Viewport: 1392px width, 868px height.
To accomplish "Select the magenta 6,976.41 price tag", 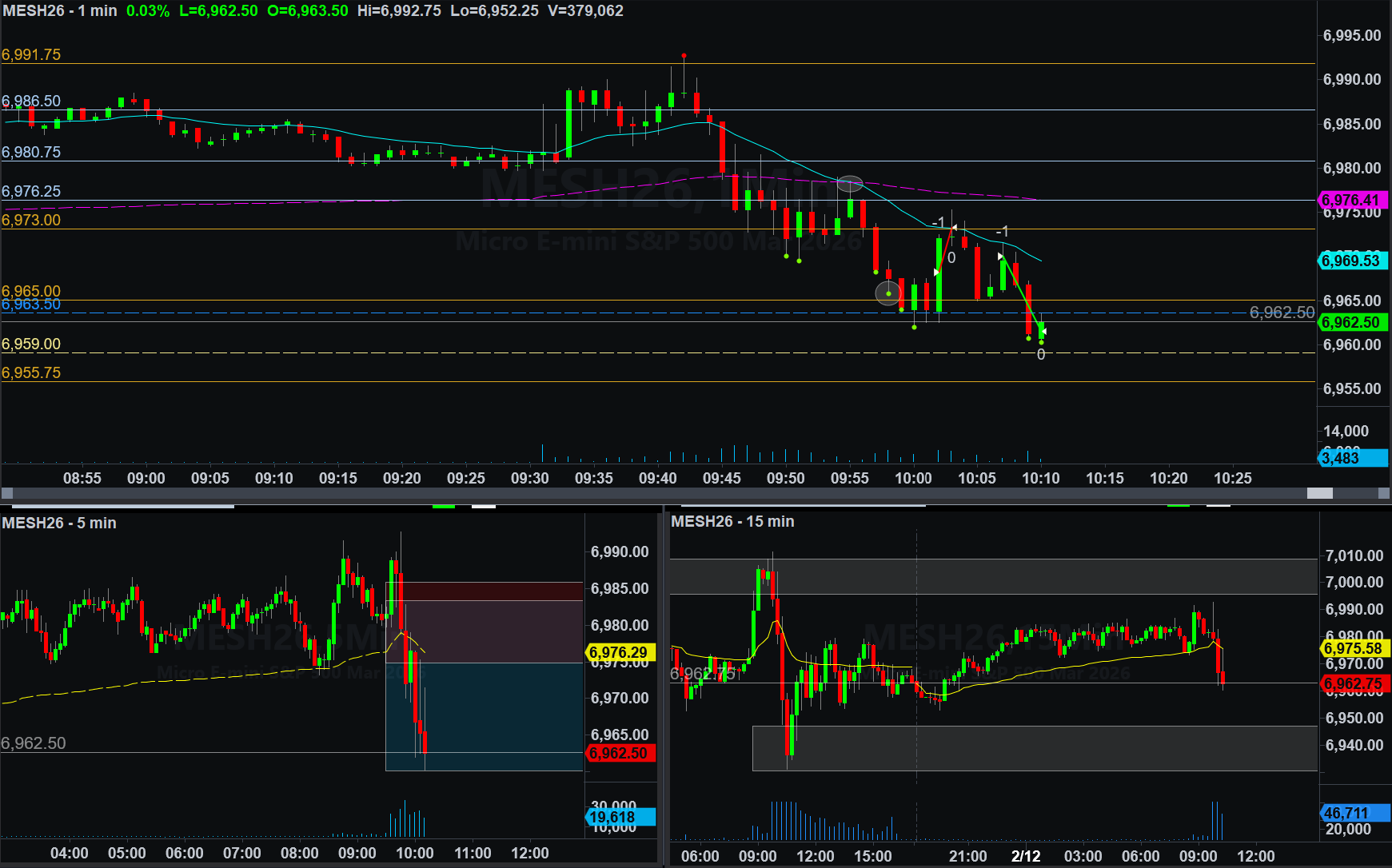I will 1350,200.
